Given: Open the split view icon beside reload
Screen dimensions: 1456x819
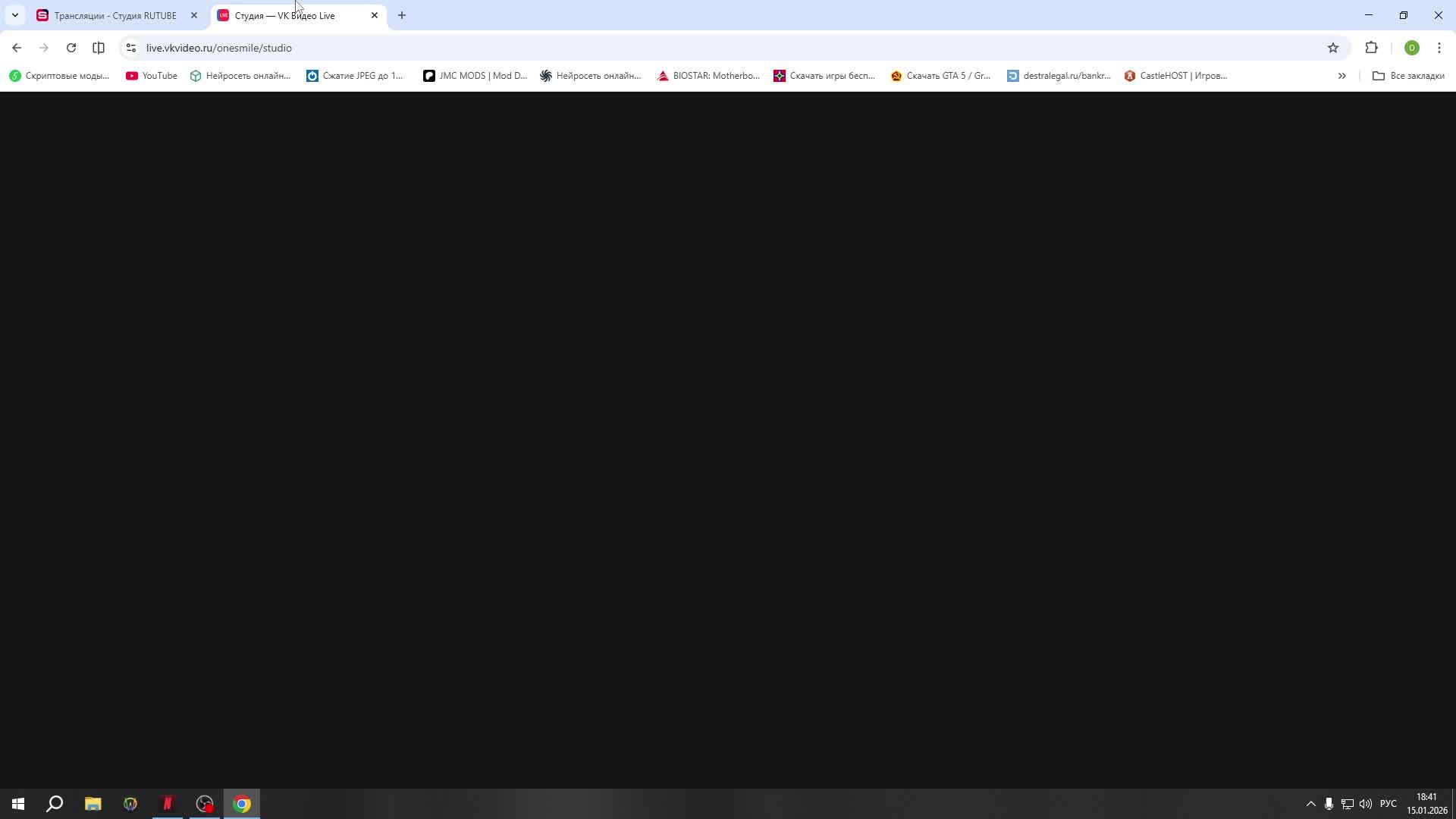Looking at the screenshot, I should [99, 48].
